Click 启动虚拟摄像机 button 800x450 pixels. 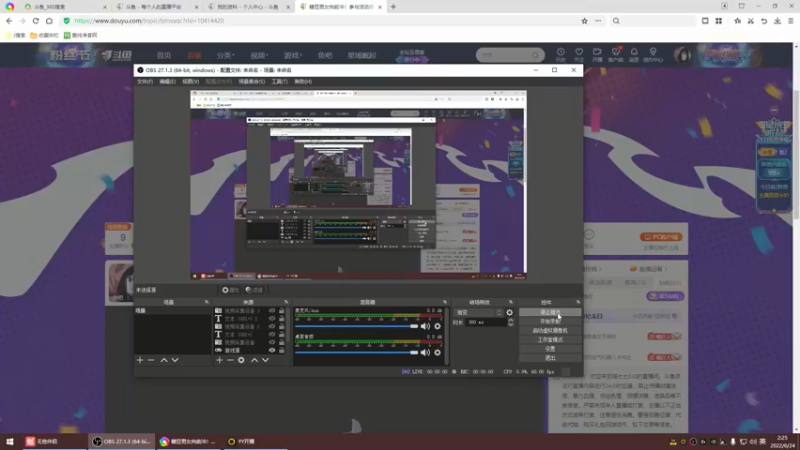click(550, 331)
